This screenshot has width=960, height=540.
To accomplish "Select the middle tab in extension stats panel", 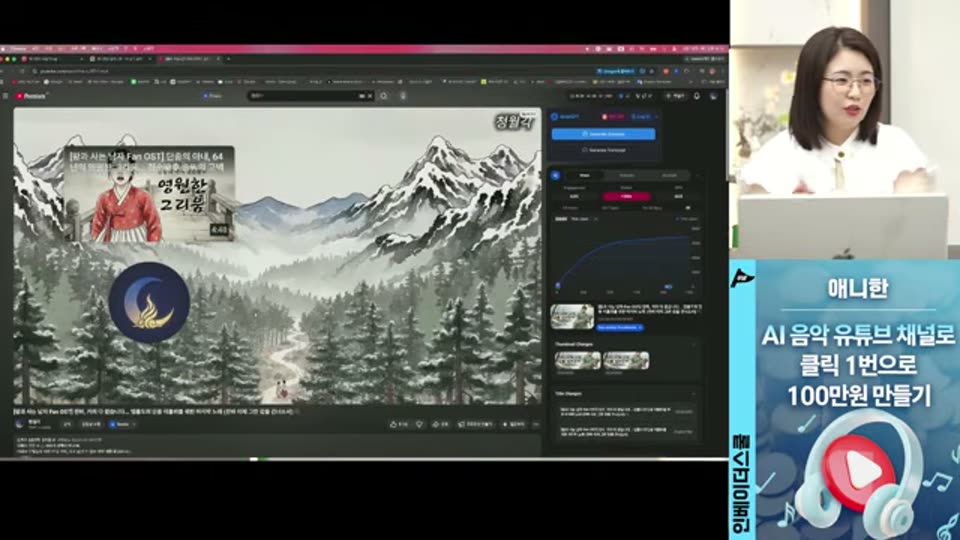I will [626, 176].
